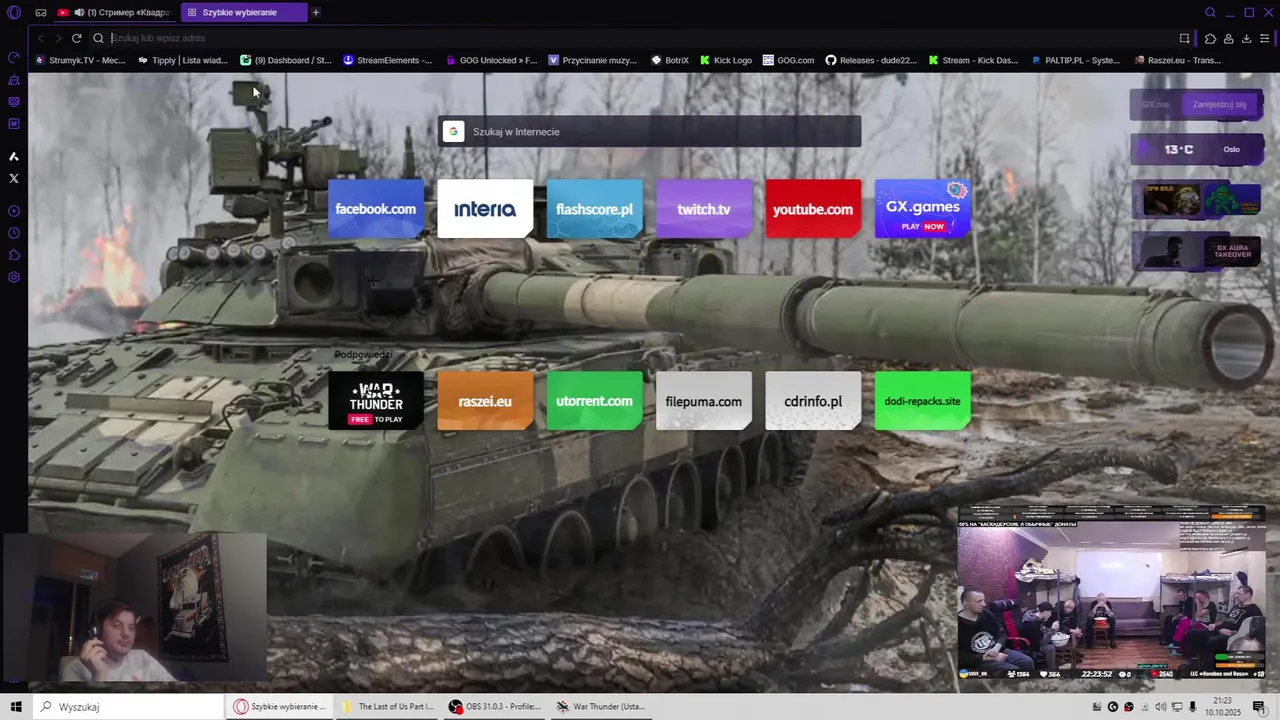Open GOG Unlocked bookmark
The image size is (1280, 720).
491,60
